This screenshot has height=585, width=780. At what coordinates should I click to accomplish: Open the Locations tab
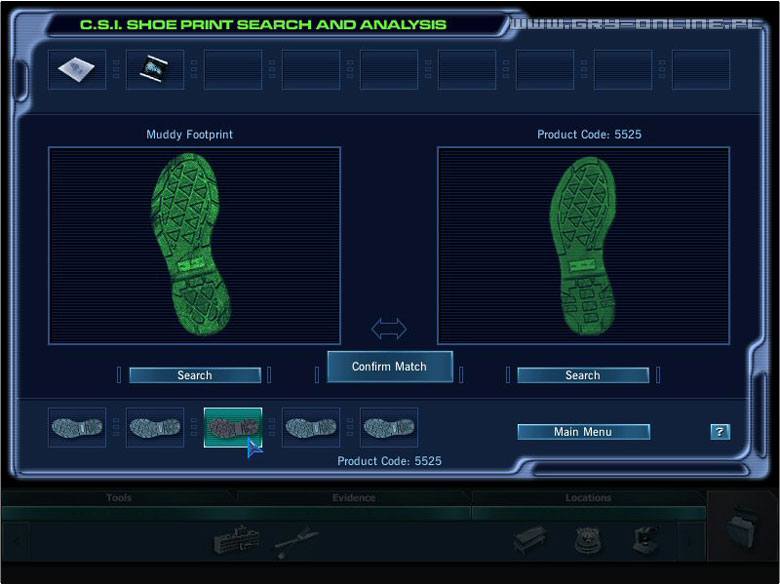(x=588, y=497)
